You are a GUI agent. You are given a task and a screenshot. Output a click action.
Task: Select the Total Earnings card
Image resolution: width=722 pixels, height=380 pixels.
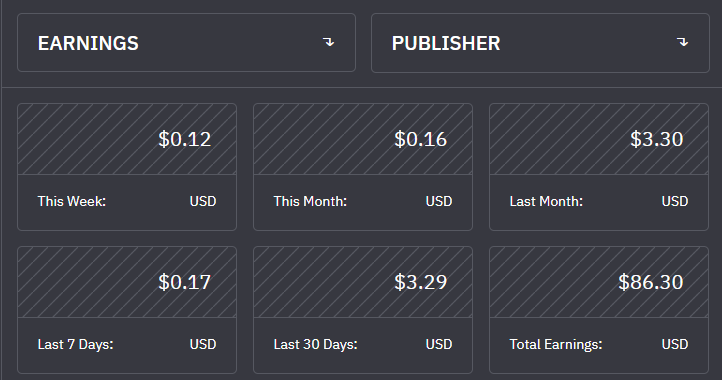[x=599, y=310]
